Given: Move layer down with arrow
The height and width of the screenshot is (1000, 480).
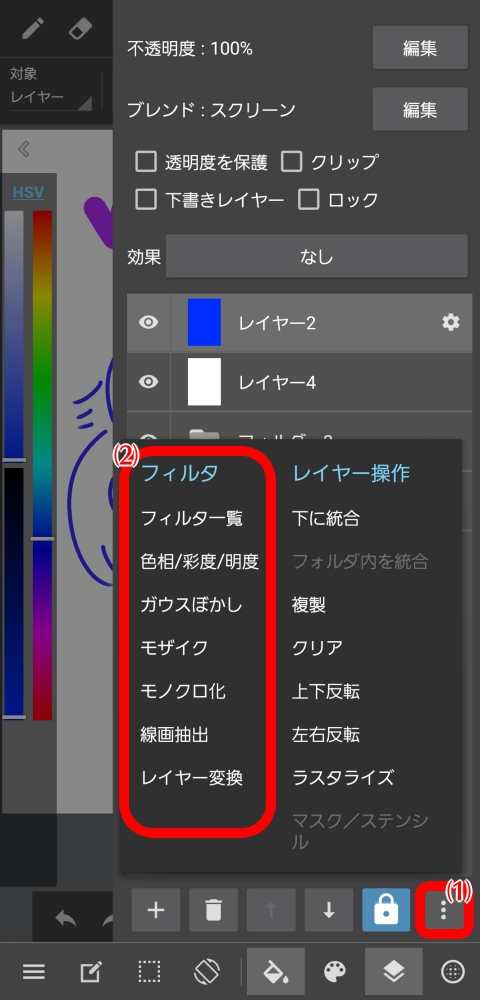Looking at the screenshot, I should (329, 910).
